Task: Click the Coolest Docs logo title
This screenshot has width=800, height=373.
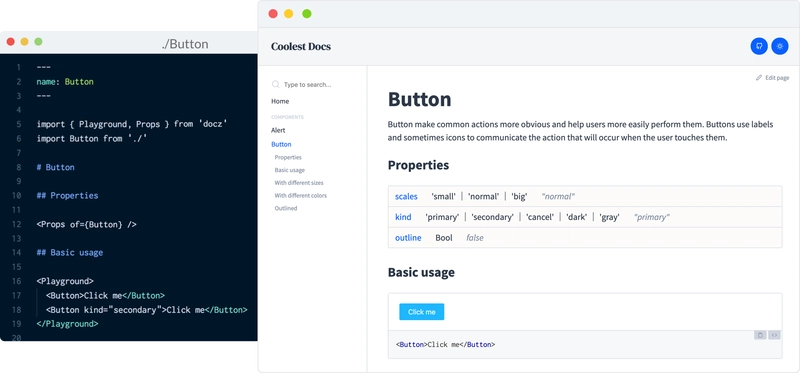Action: tap(301, 46)
